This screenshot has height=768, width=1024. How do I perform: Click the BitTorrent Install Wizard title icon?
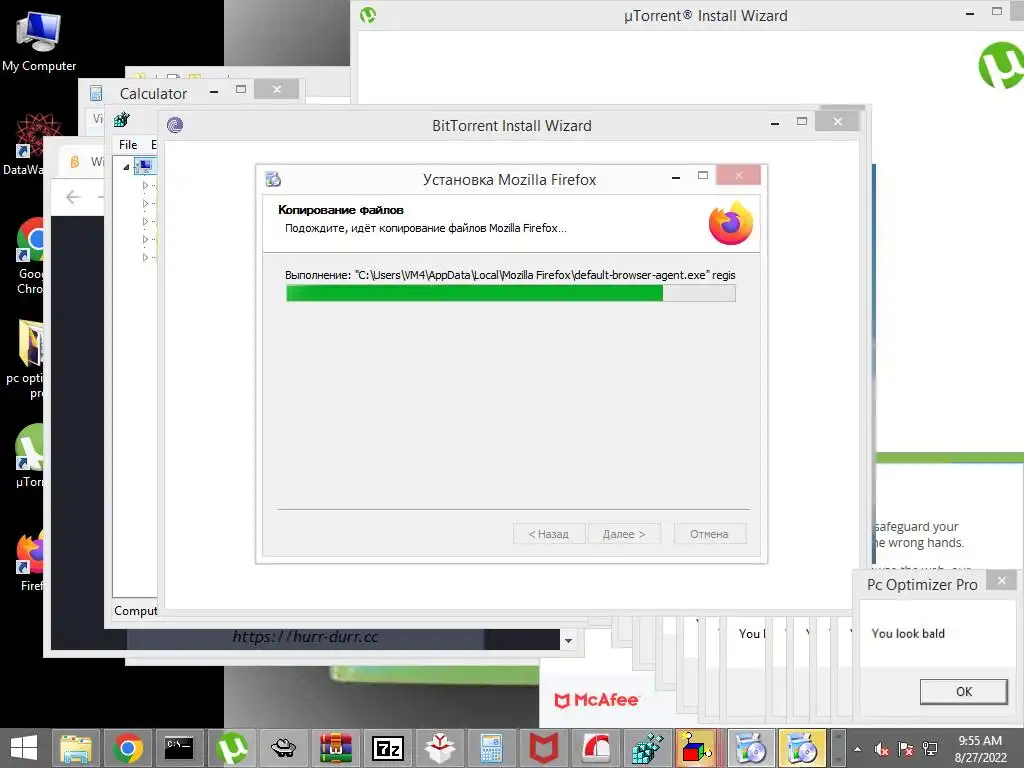coord(175,125)
